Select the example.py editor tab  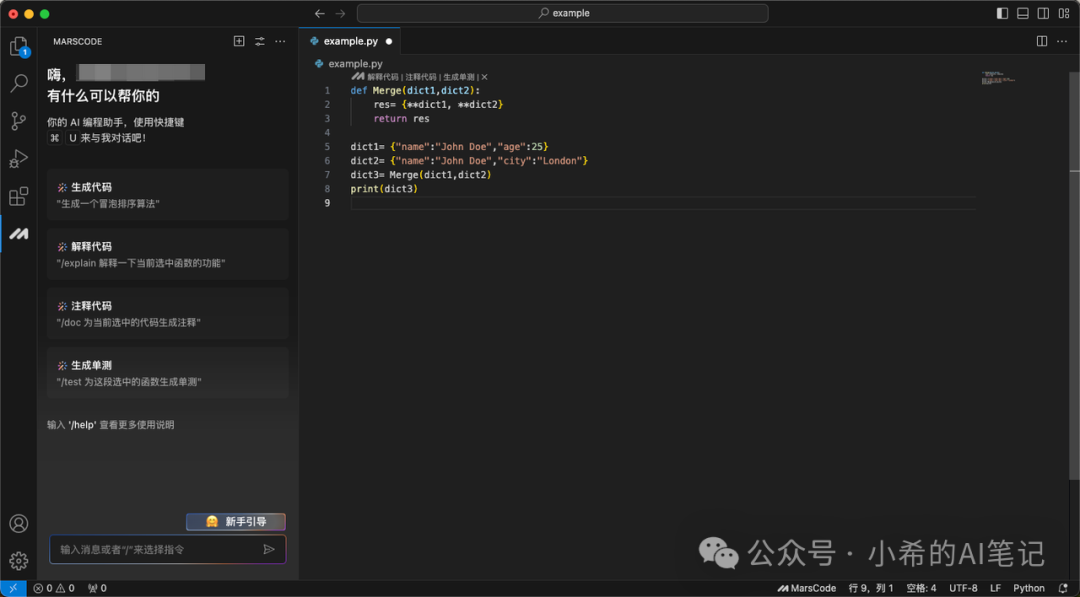point(350,41)
